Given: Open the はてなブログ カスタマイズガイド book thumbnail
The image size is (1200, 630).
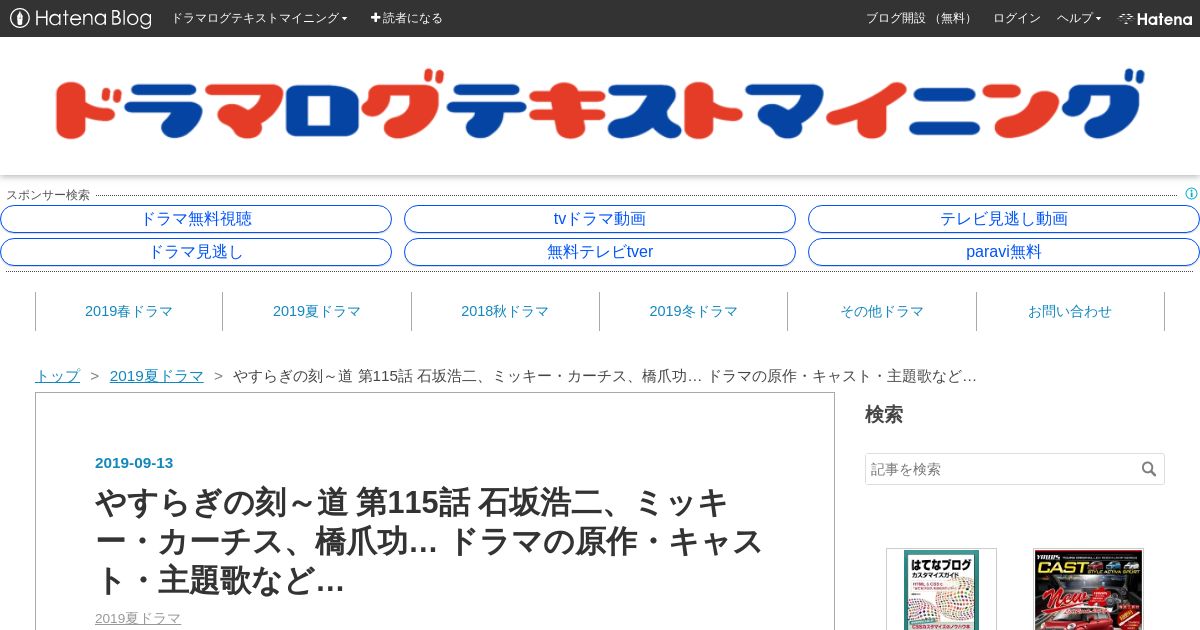Looking at the screenshot, I should pyautogui.click(x=941, y=590).
